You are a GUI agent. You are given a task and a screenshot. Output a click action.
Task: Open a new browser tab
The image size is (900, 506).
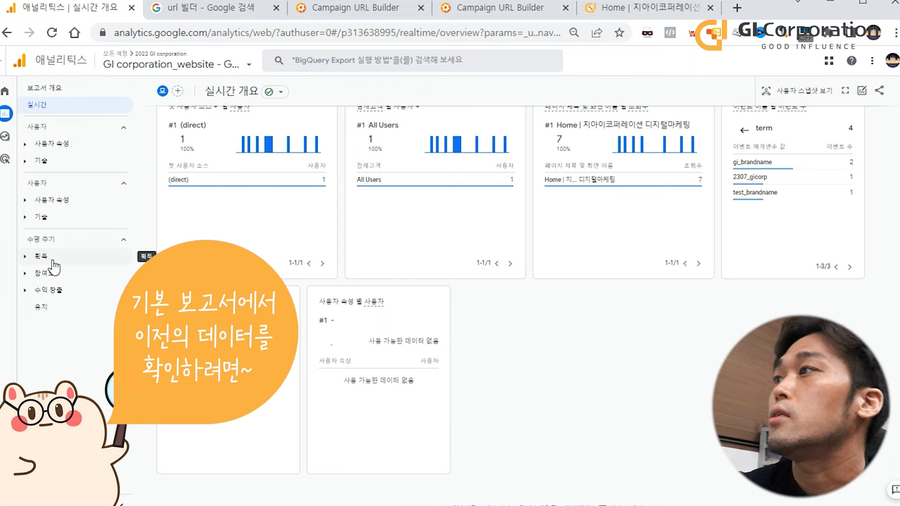click(737, 8)
